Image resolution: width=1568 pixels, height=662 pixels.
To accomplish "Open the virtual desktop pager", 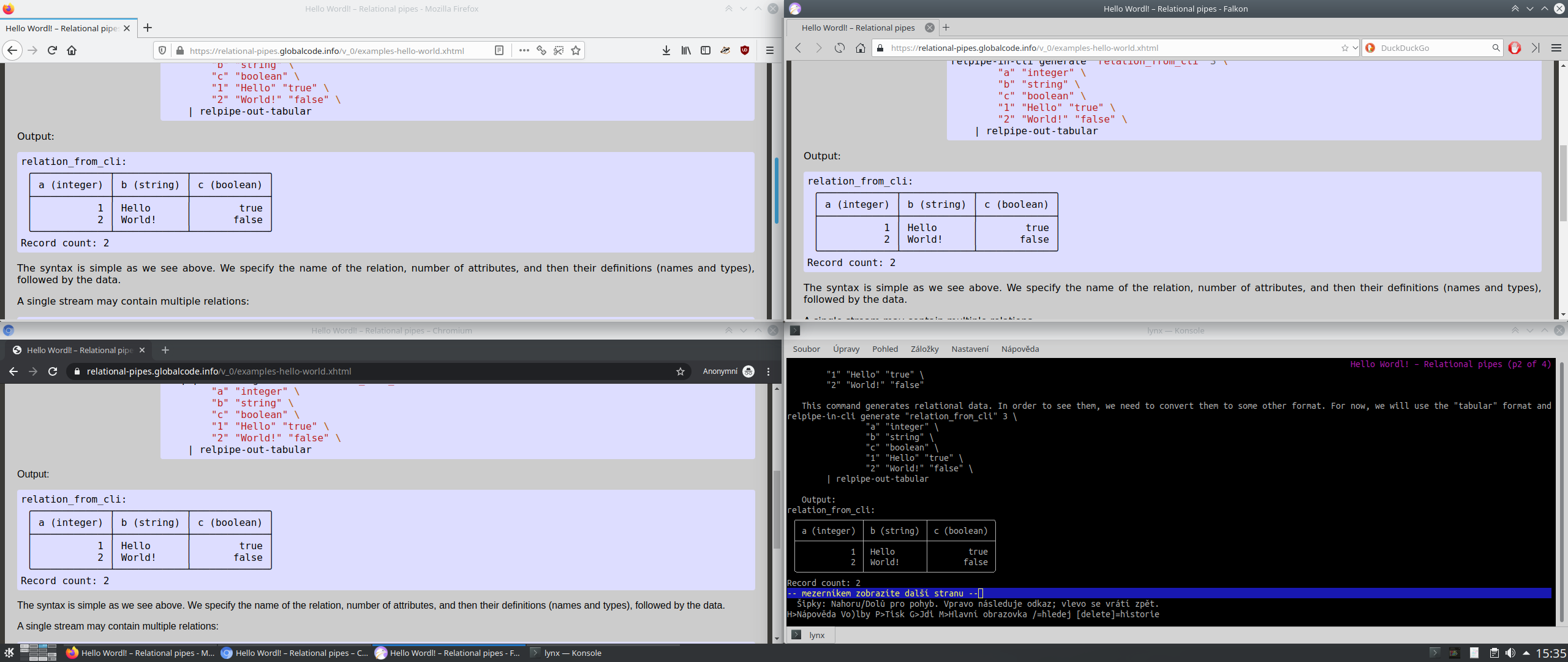I will point(38,653).
